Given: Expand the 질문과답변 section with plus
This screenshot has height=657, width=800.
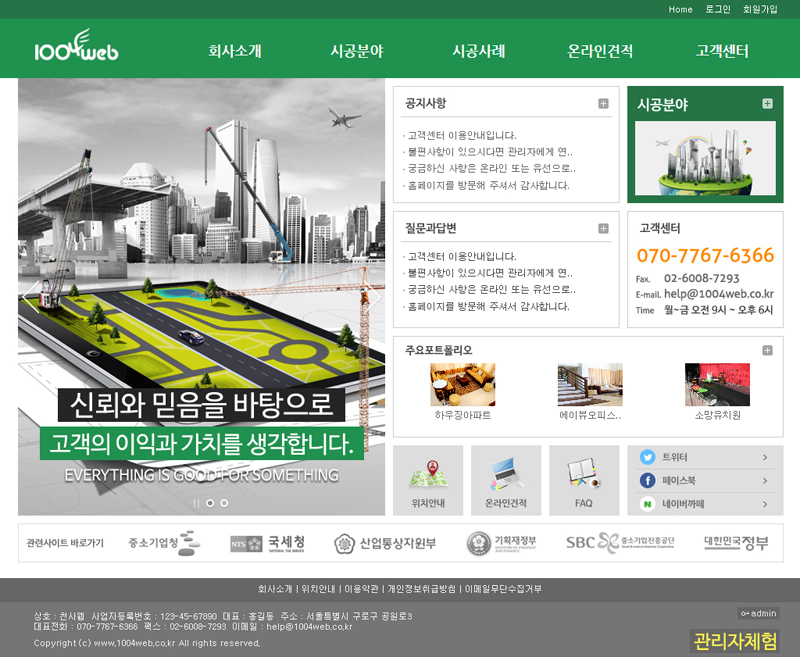Looking at the screenshot, I should pos(603,228).
